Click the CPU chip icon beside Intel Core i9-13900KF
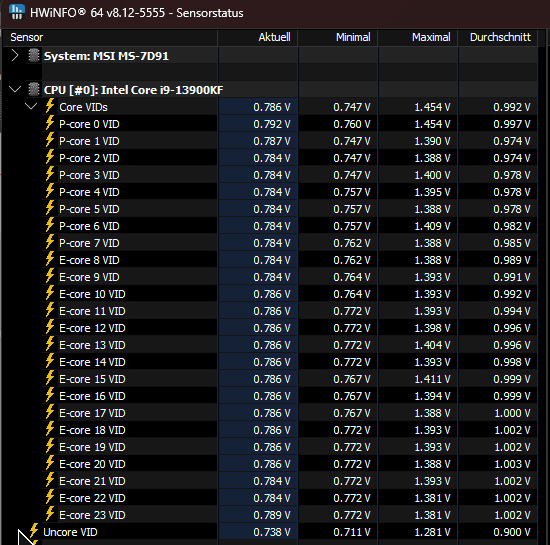550x545 pixels. 34,89
